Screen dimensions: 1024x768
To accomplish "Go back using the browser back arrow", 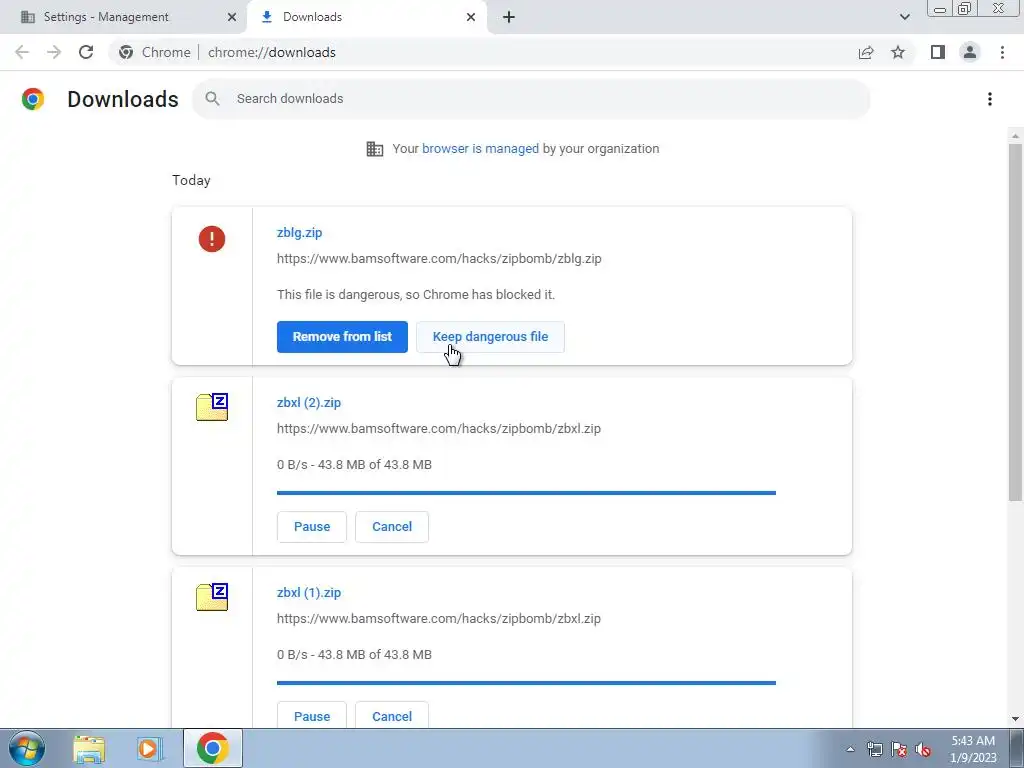I will [x=22, y=52].
